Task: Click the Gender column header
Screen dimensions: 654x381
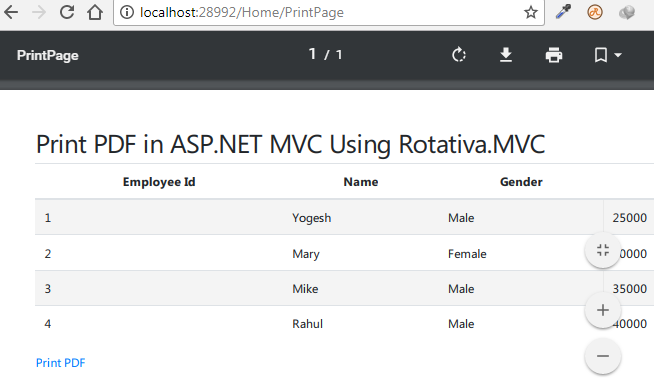Action: pyautogui.click(x=521, y=182)
